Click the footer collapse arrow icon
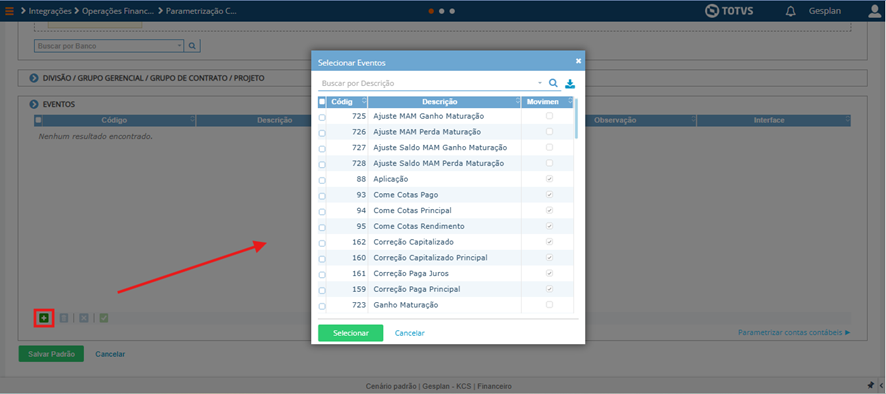Viewport: 886px width, 394px height. tap(880, 386)
